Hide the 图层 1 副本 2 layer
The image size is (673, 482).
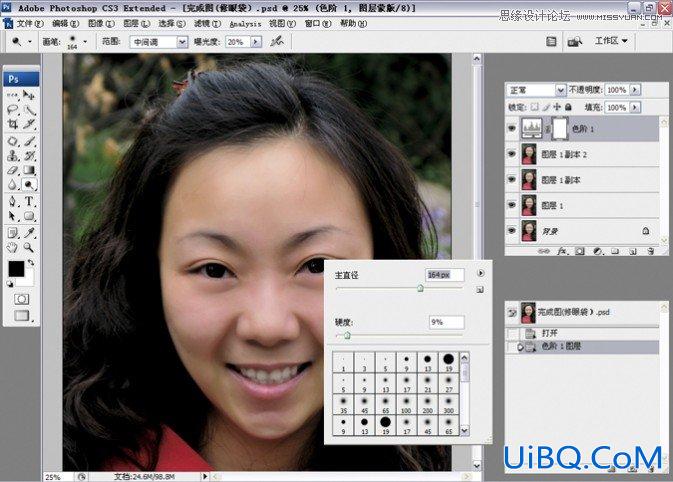tap(512, 154)
